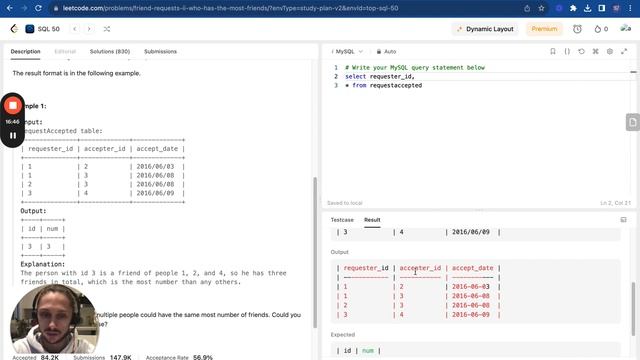The width and height of the screenshot is (640, 360).
Task: Open the editor shortcuts icon
Action: tap(596, 51)
